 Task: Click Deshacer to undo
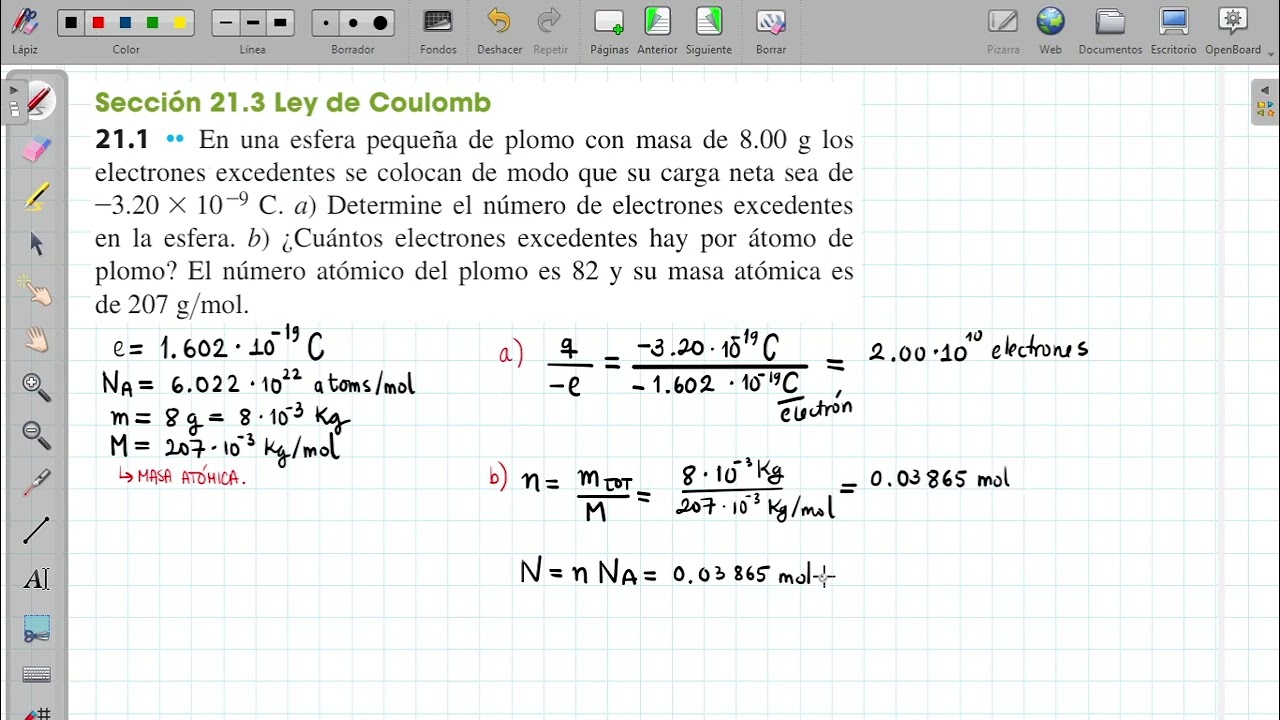[x=499, y=30]
